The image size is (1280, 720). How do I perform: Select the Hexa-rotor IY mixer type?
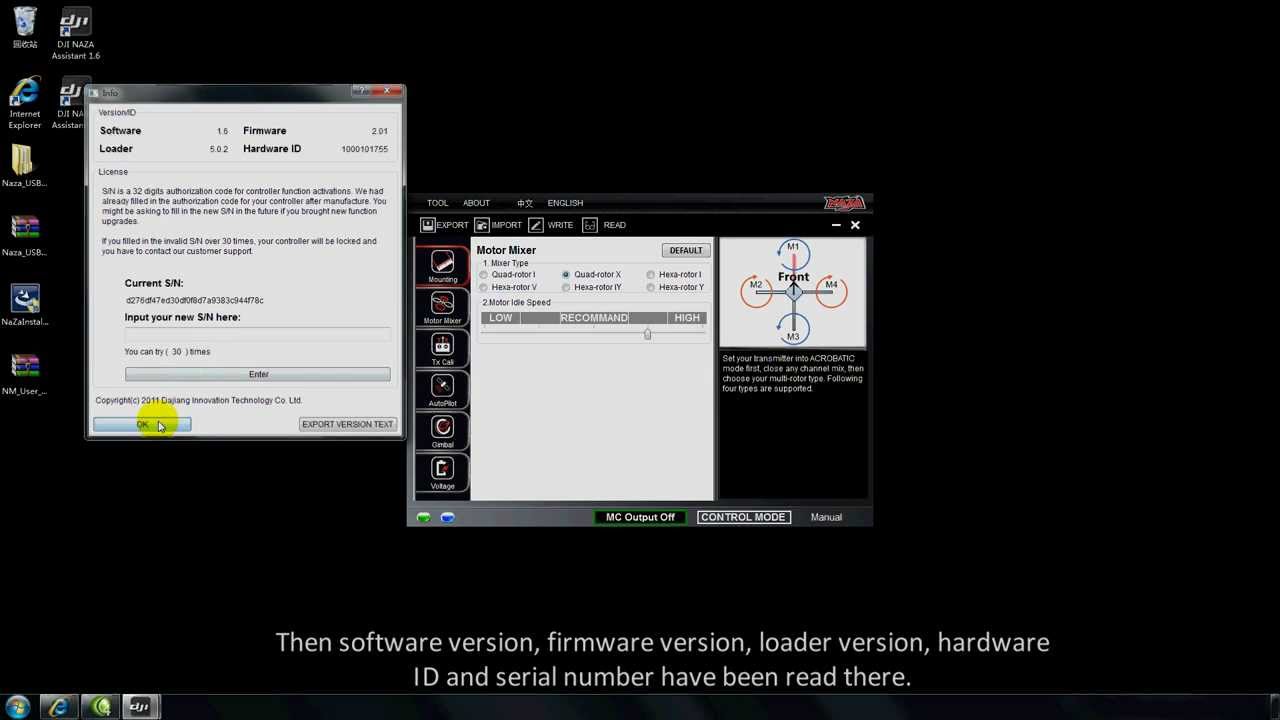pyautogui.click(x=592, y=288)
